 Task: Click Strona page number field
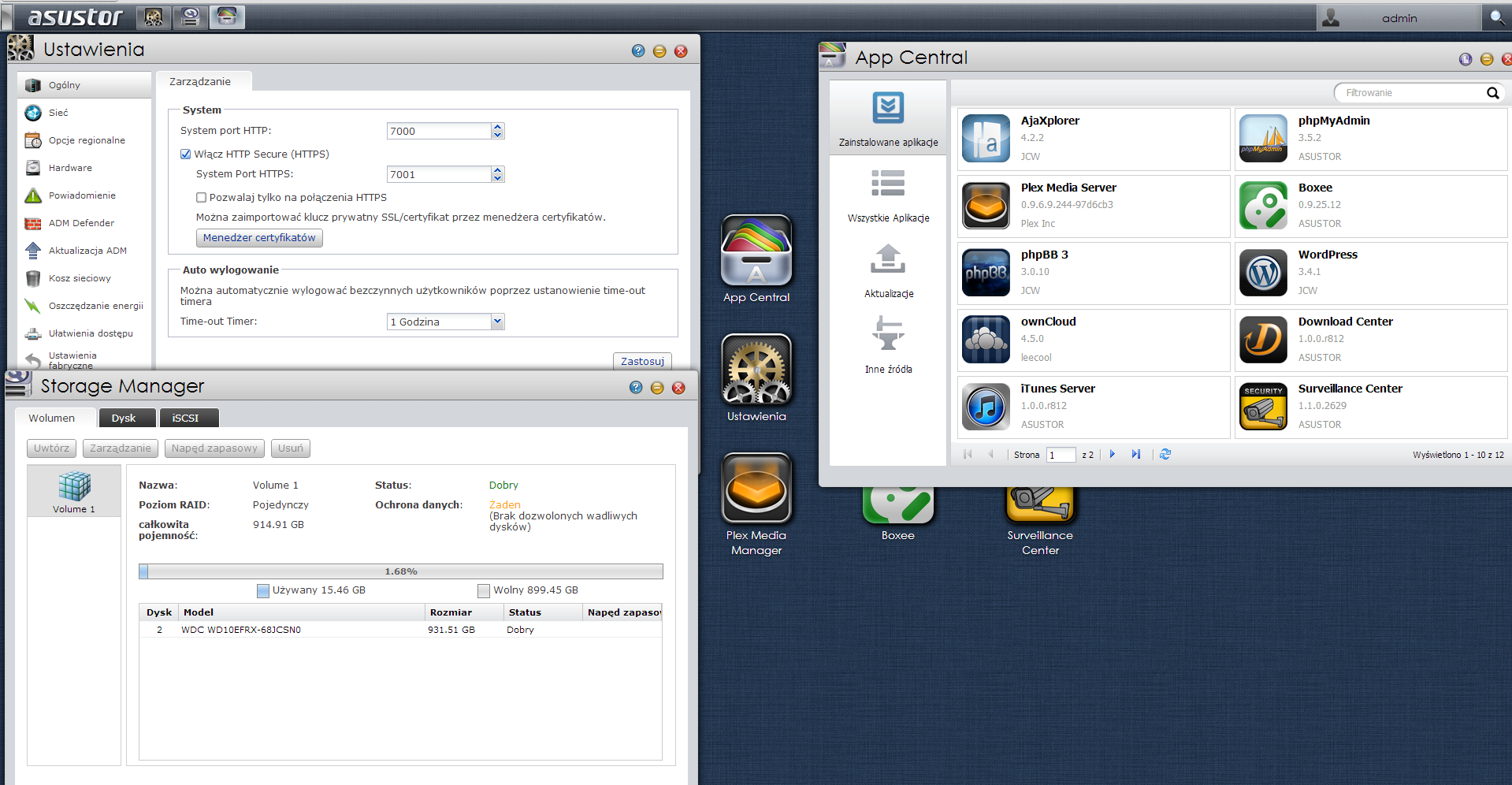(1061, 455)
